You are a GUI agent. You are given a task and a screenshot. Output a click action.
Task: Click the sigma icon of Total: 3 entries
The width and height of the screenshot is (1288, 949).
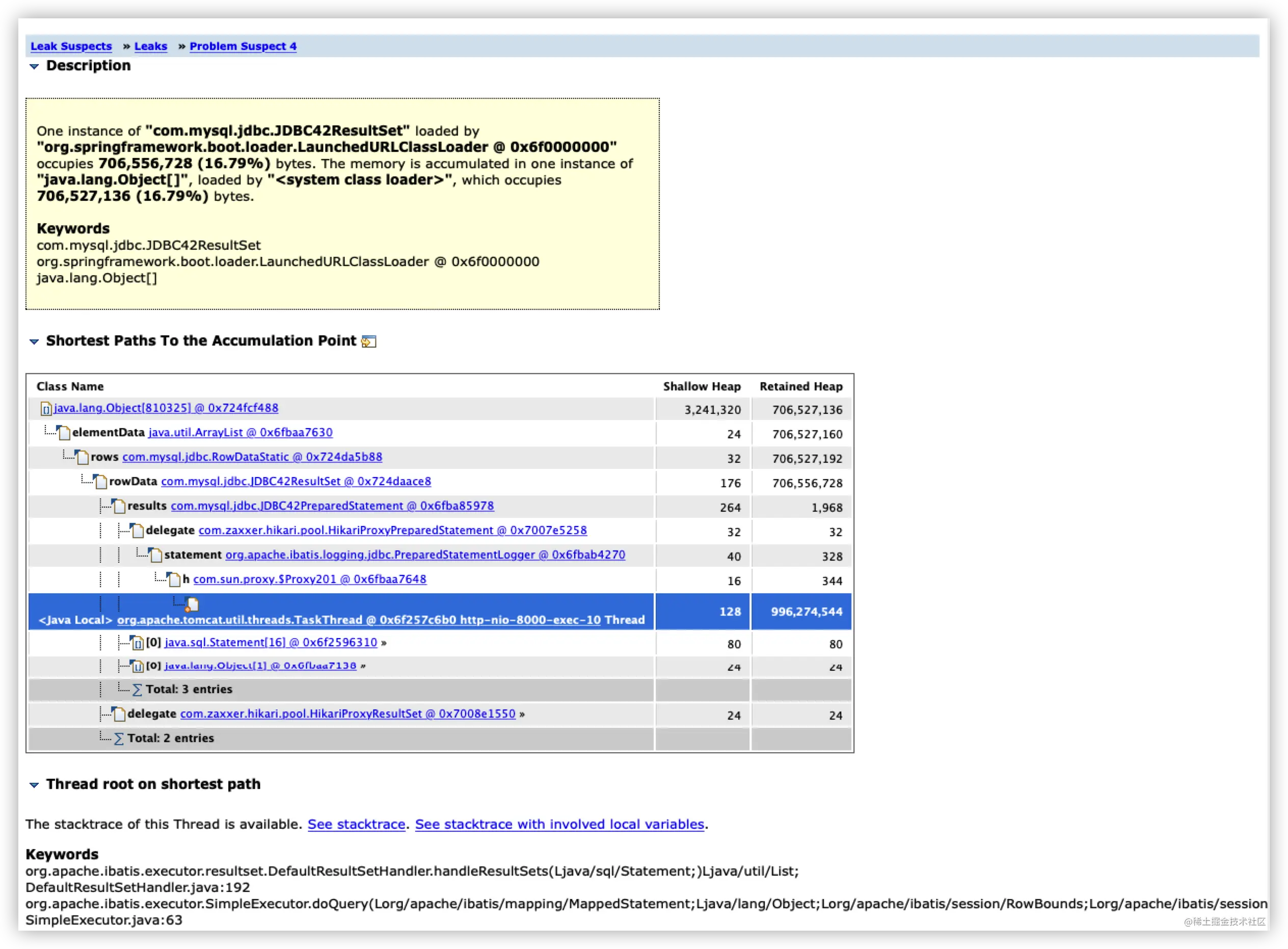tap(137, 691)
